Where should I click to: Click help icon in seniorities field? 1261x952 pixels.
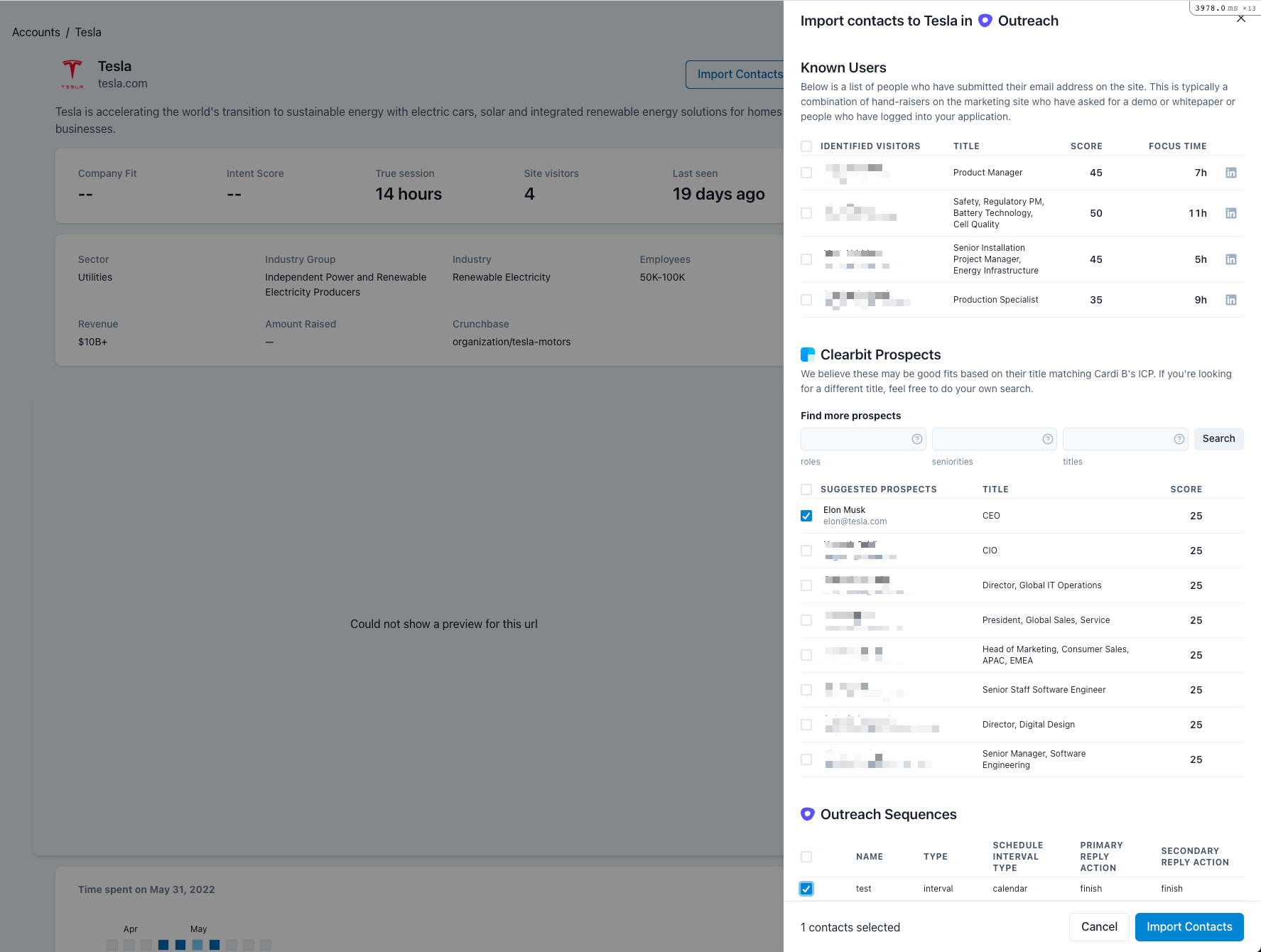click(x=1048, y=439)
